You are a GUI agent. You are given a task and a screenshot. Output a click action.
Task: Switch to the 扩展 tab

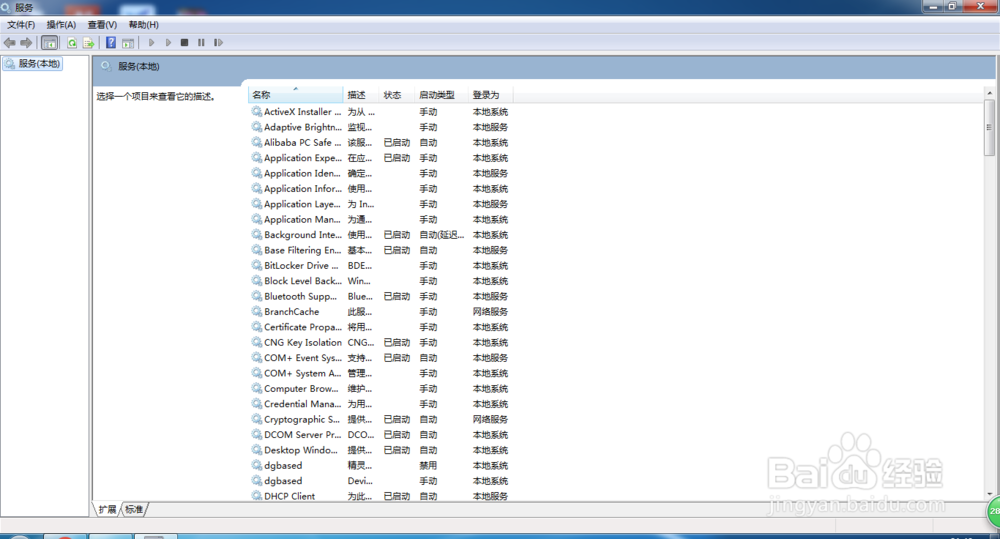[x=107, y=509]
